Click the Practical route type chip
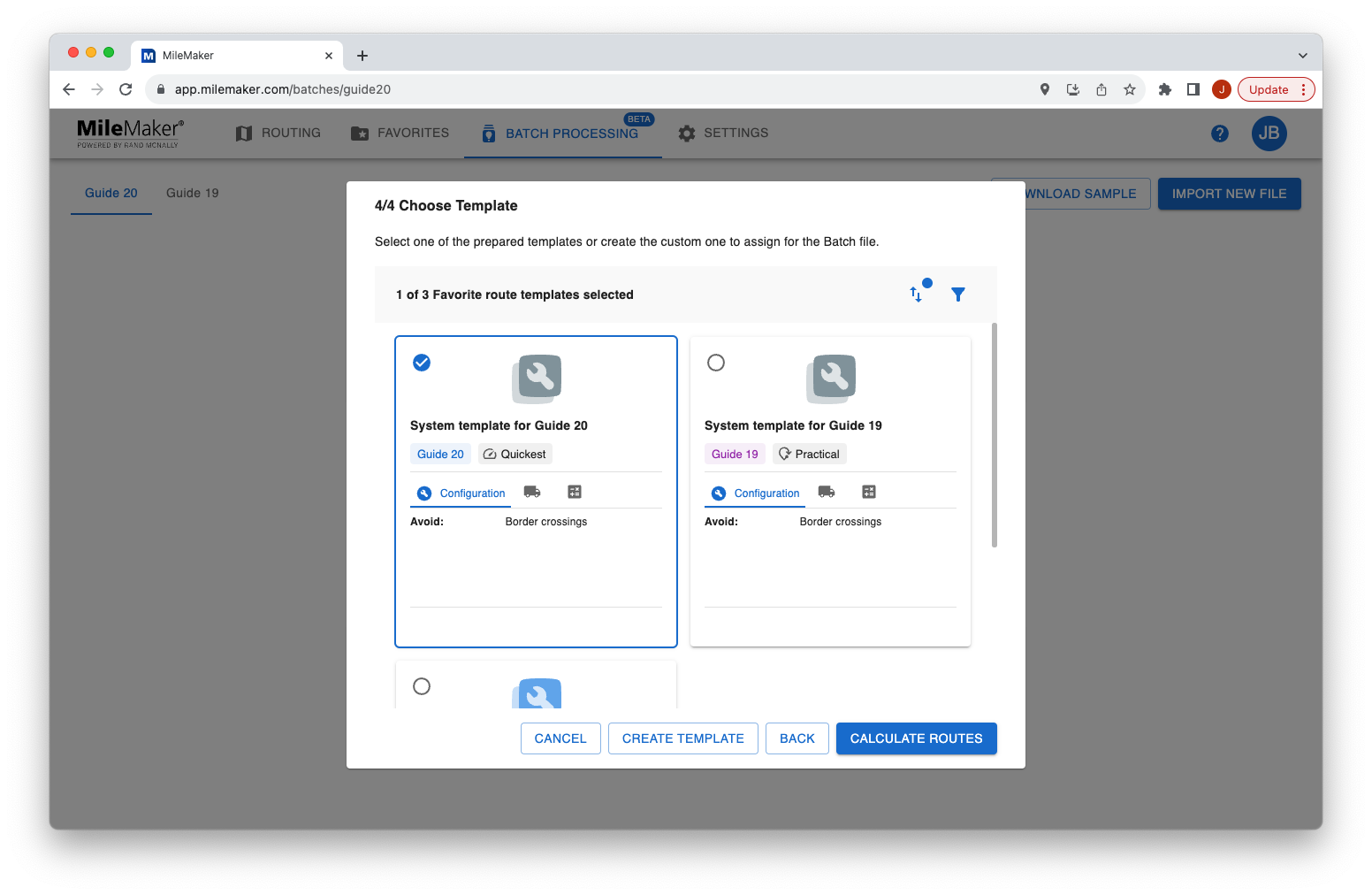Viewport: 1372px width, 895px height. (810, 454)
